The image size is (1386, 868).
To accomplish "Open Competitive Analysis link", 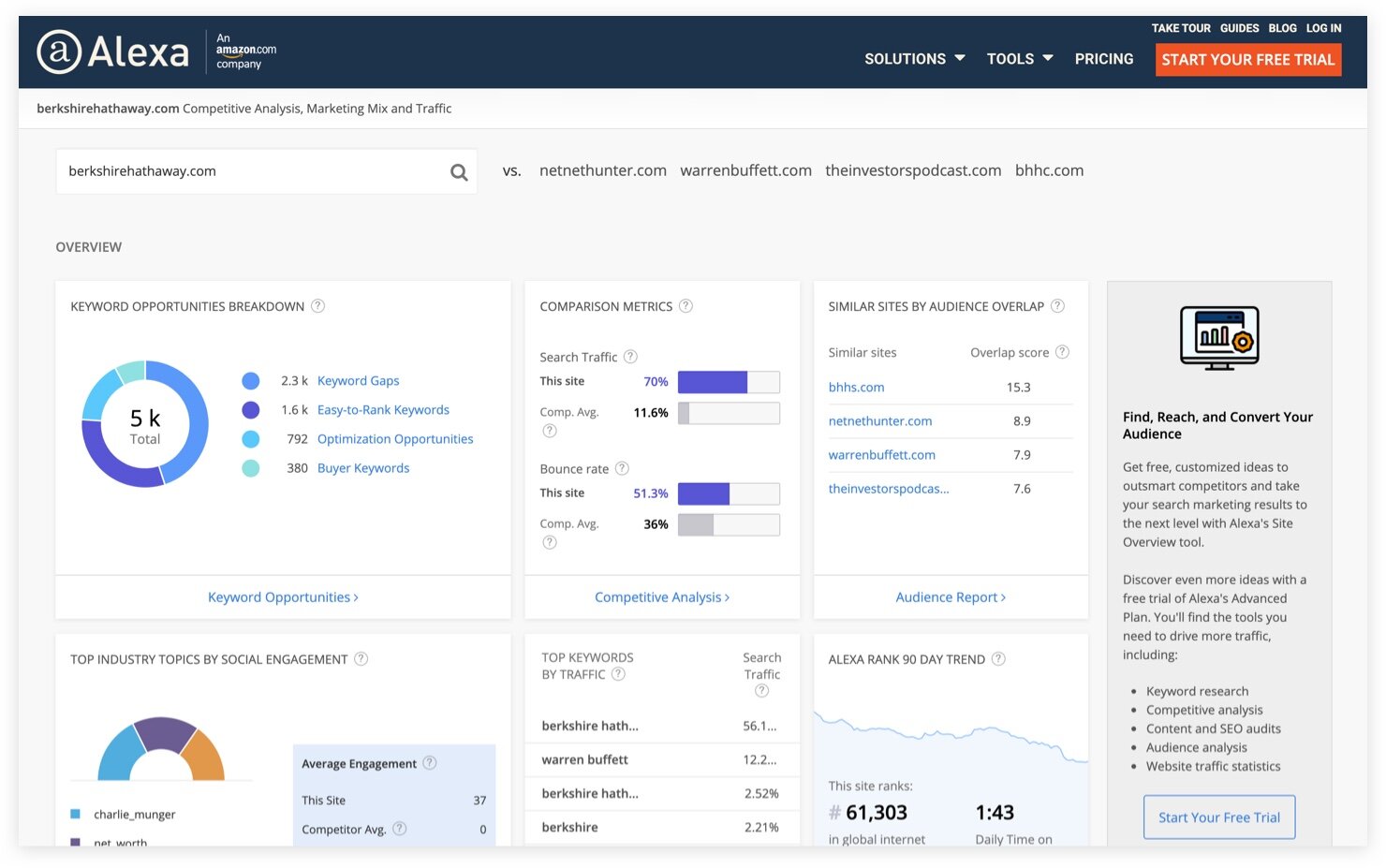I will [x=662, y=597].
